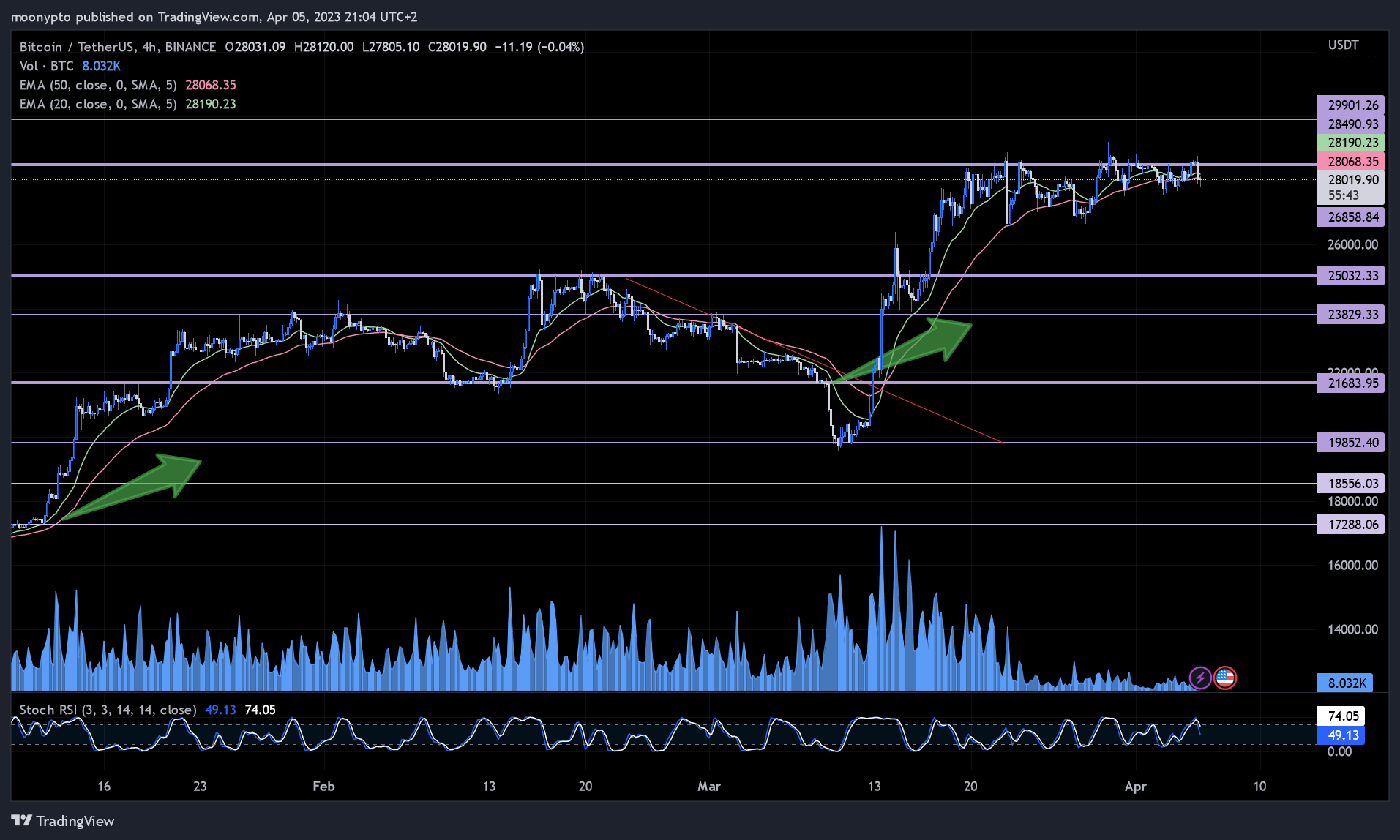Select the 18556.03 price level label
This screenshot has height=840, width=1400.
tap(1350, 484)
